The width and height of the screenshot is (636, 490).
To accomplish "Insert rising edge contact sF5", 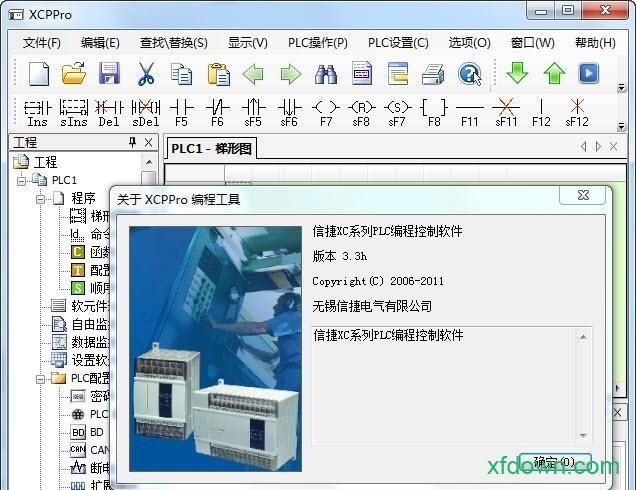I will [253, 113].
